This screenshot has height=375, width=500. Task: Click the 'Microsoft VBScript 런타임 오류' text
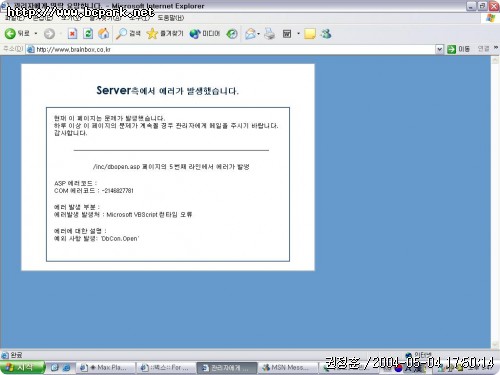149,215
